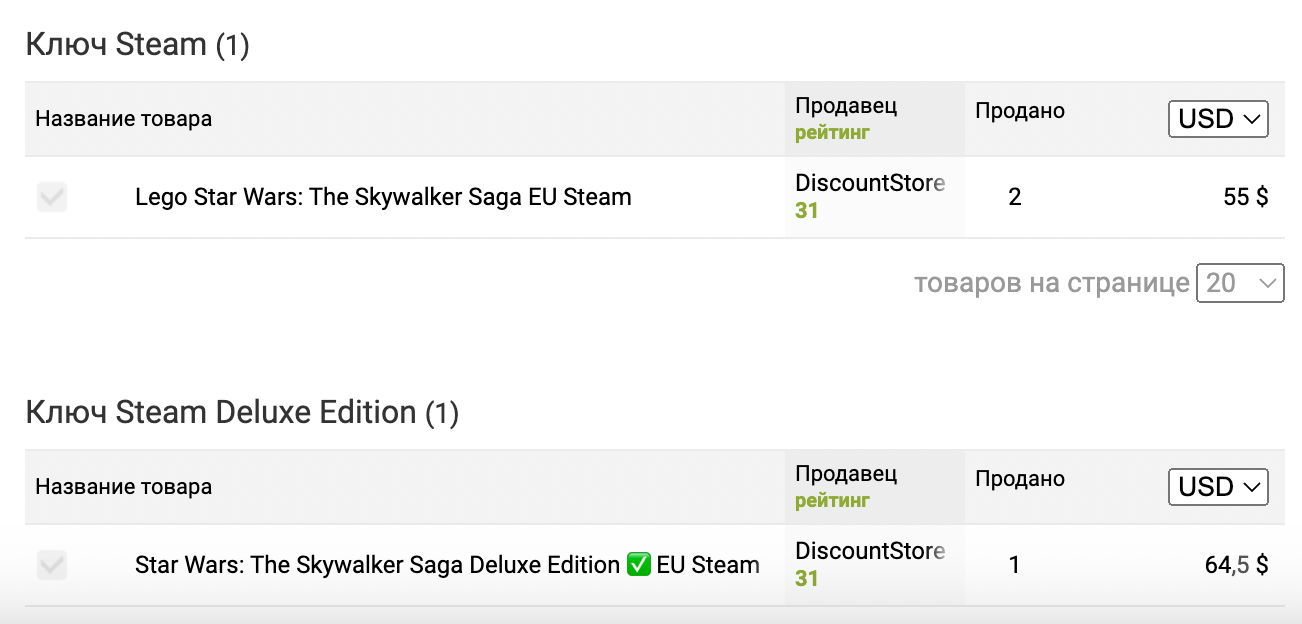Click the 64,5 $ price

1237,565
